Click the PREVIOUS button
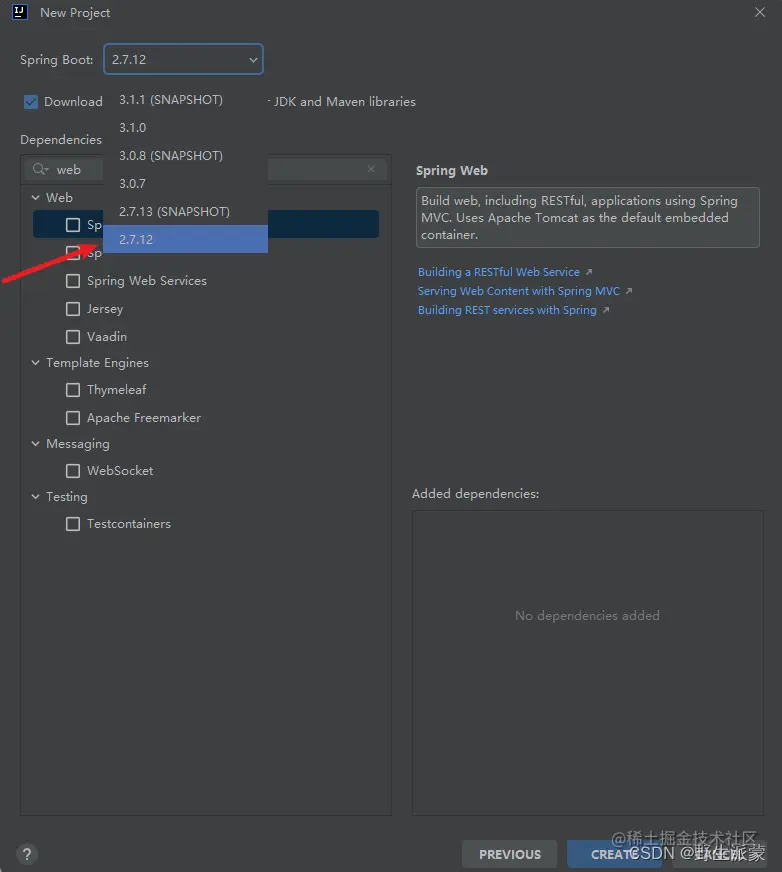Screen dimensions: 782x872 coord(509,854)
